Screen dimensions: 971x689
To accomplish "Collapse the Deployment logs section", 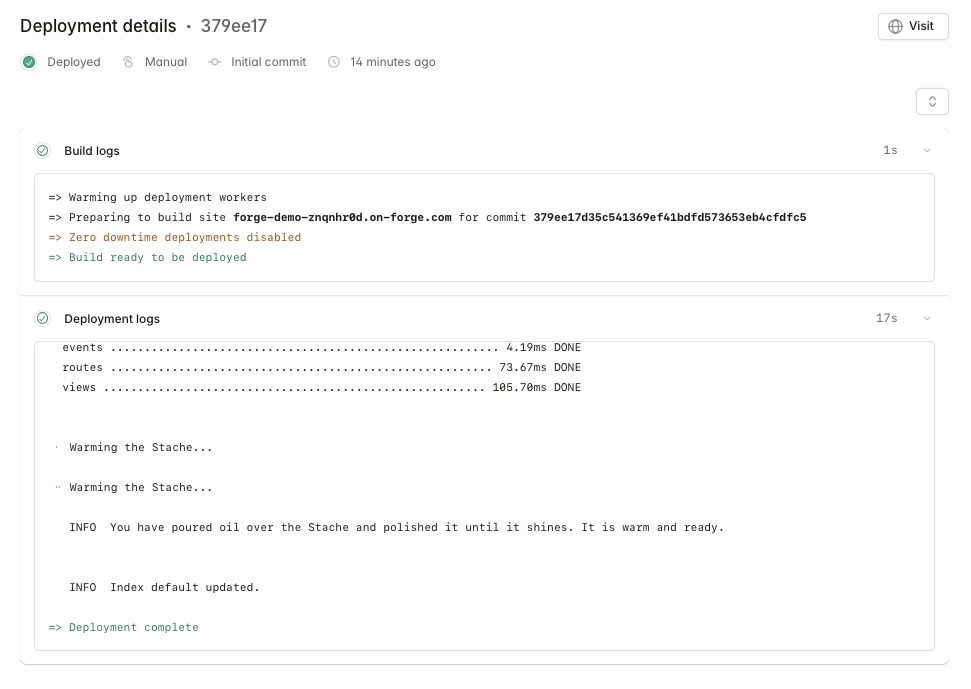I will [926, 318].
